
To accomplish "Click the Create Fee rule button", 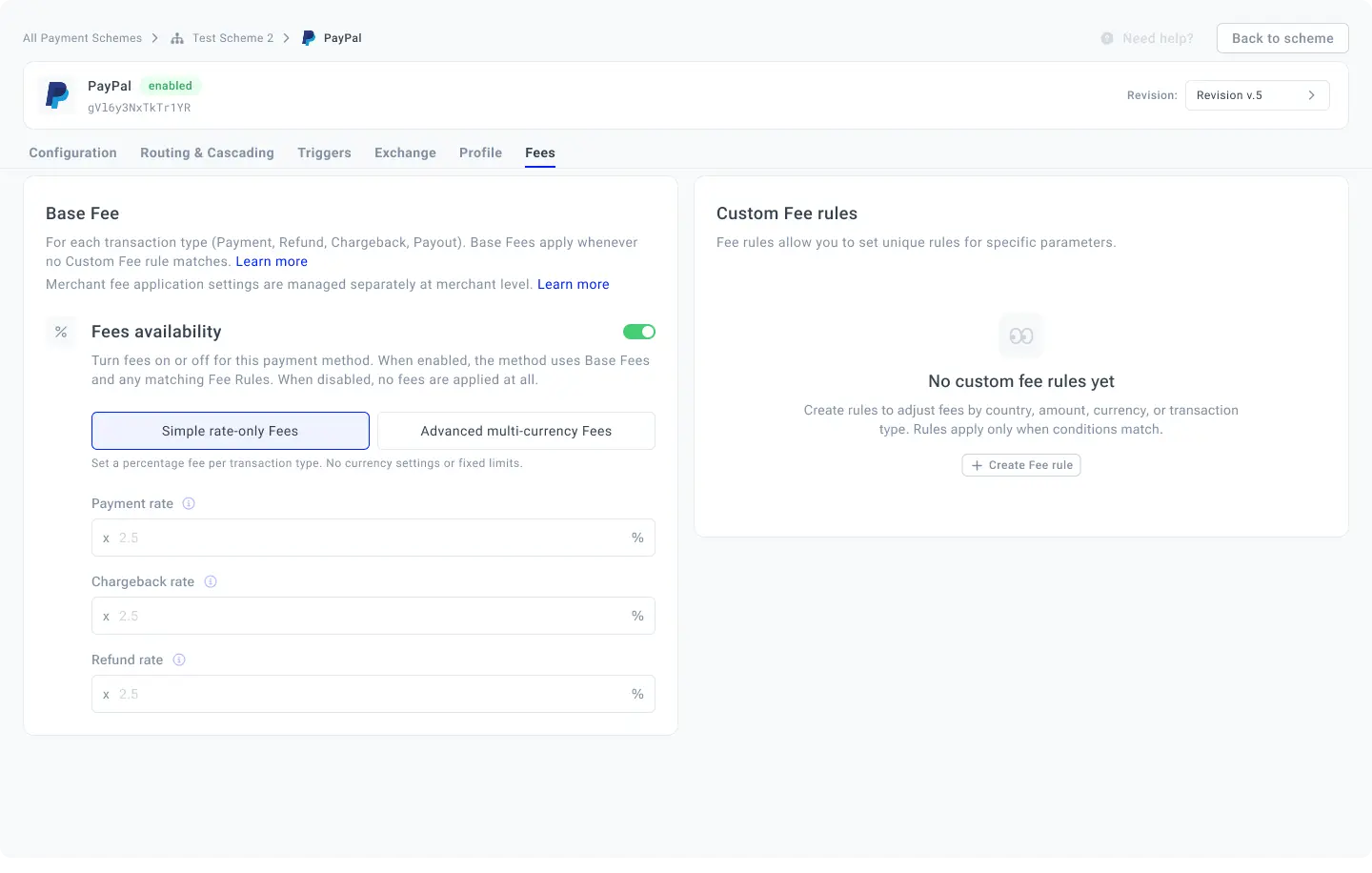I will coord(1021,465).
